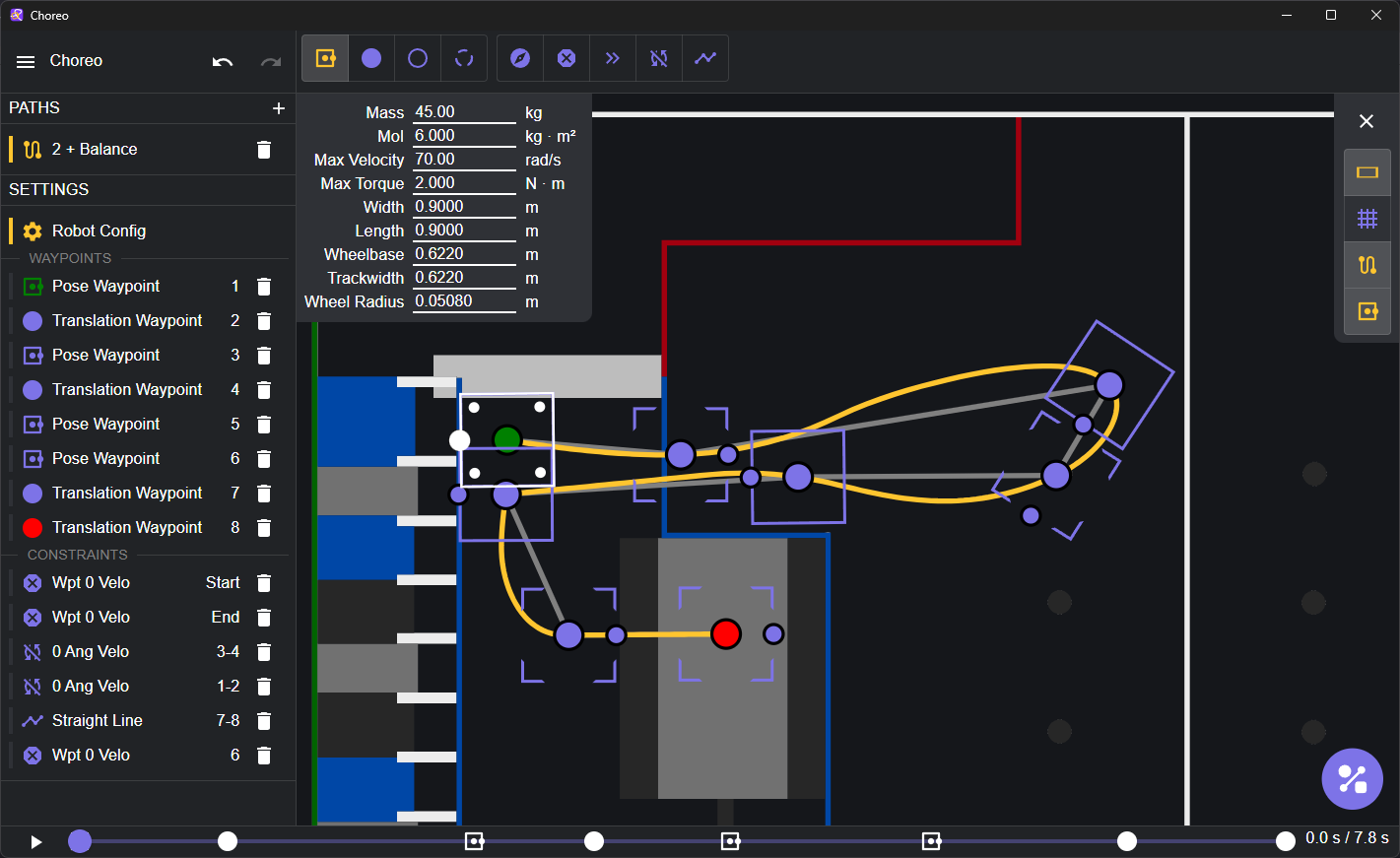Select the Straight Line constraint tool
Viewport: 1400px width, 858px height.
[x=704, y=58]
